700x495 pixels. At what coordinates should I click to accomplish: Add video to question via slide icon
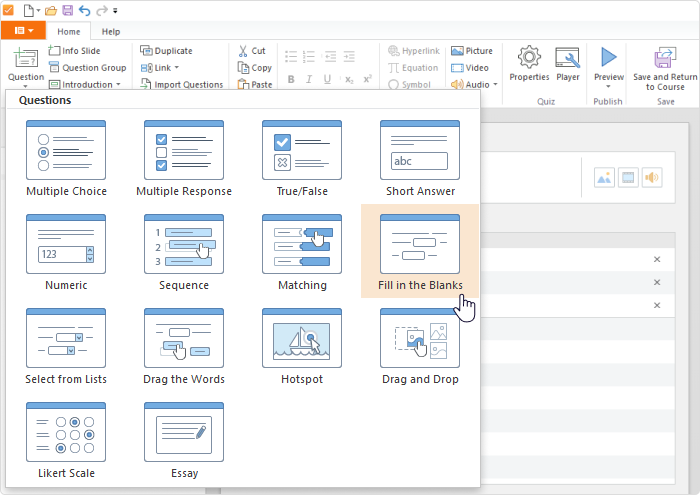click(628, 178)
